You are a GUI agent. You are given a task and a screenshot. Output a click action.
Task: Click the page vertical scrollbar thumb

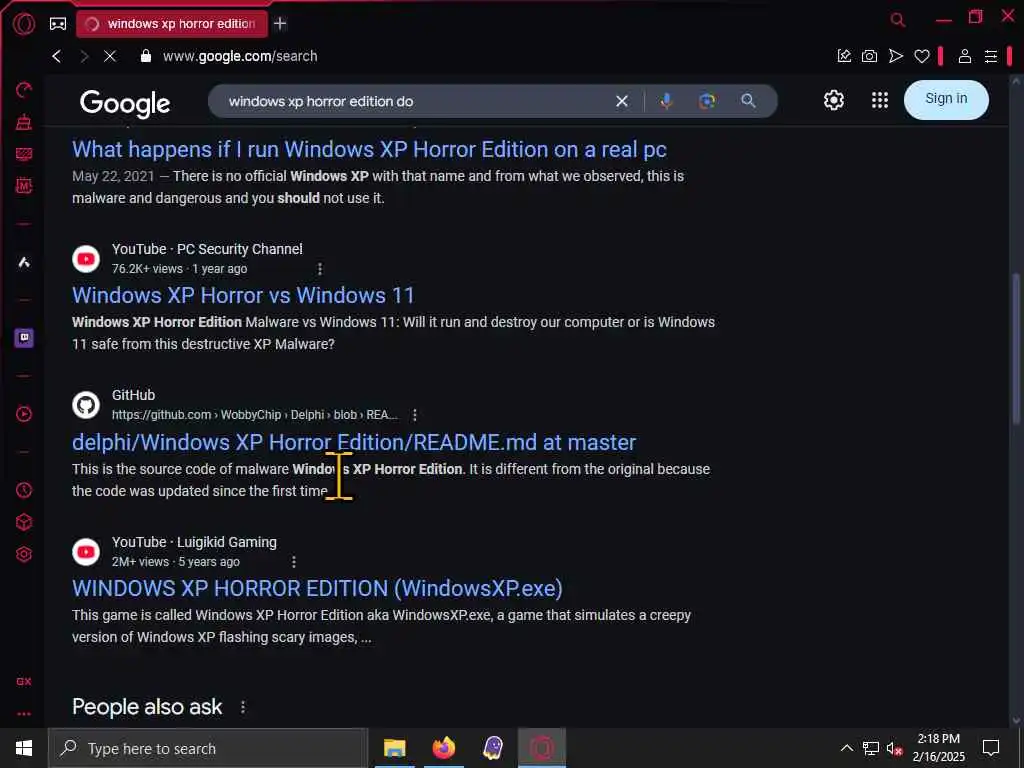[1016, 349]
